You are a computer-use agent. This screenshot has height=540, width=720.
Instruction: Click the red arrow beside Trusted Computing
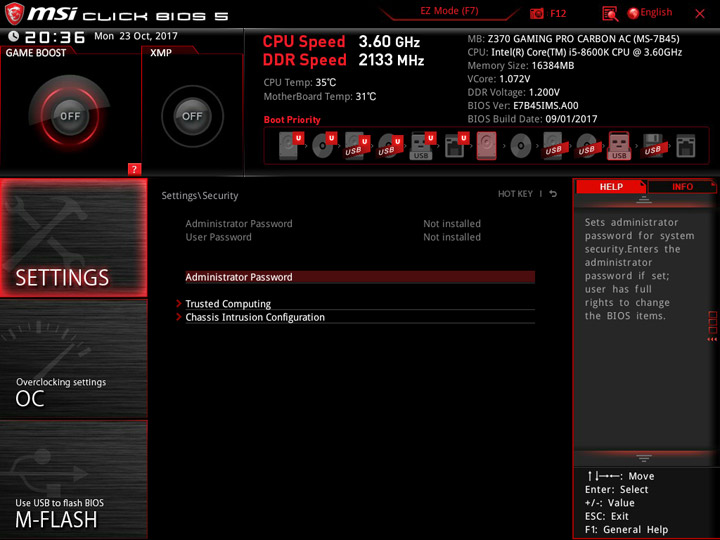point(179,304)
